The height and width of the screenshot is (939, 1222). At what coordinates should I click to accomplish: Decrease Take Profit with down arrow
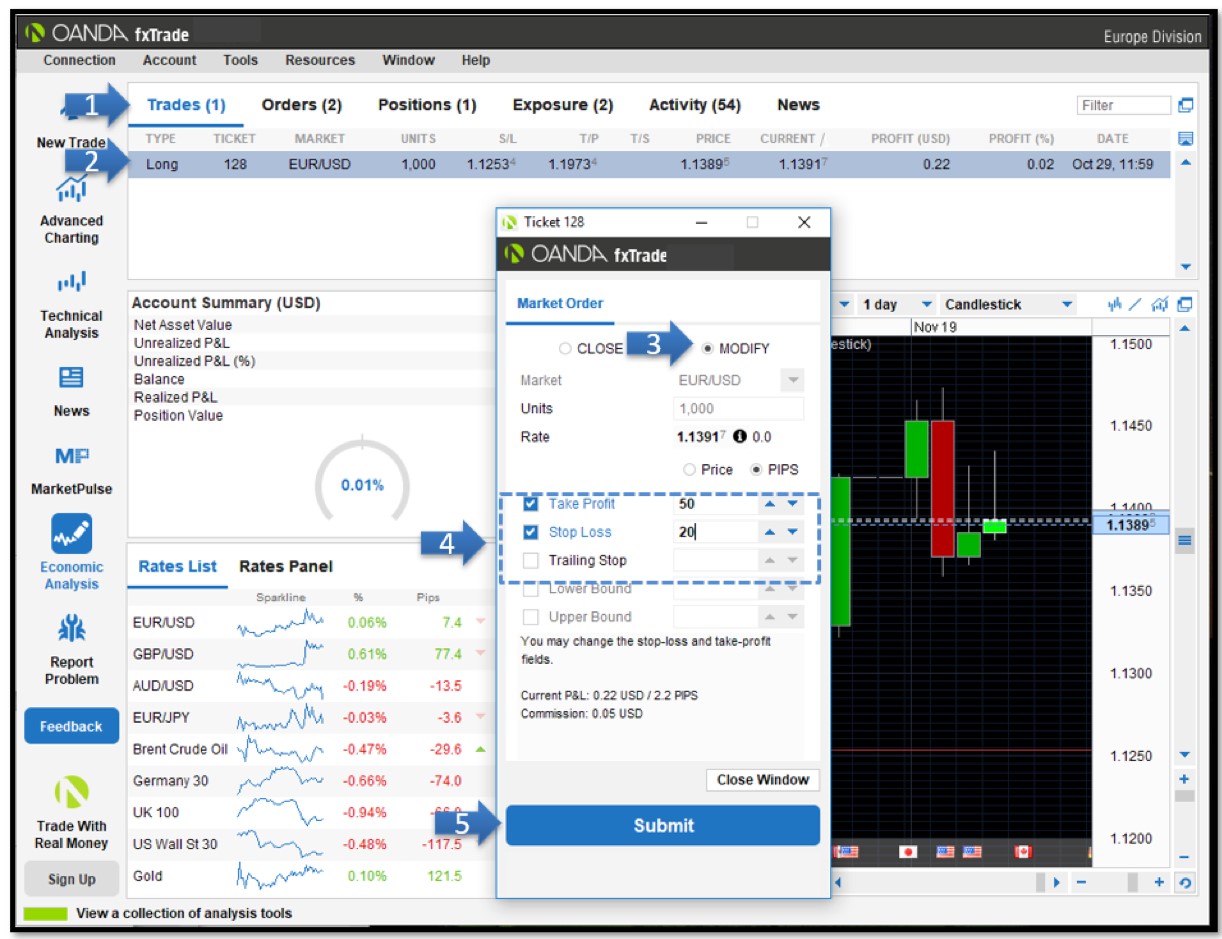coord(792,504)
